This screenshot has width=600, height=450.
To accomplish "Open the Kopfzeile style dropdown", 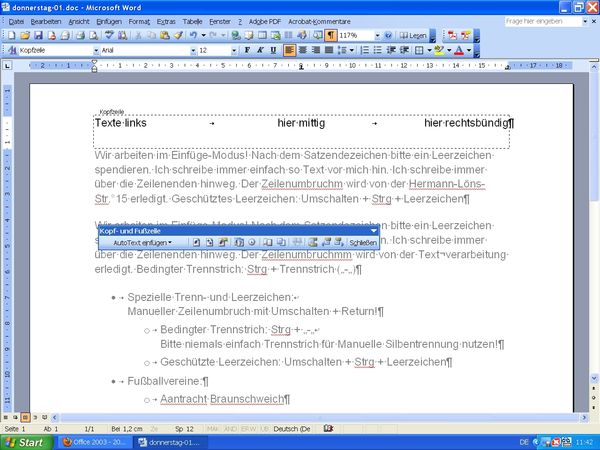I will [96, 50].
